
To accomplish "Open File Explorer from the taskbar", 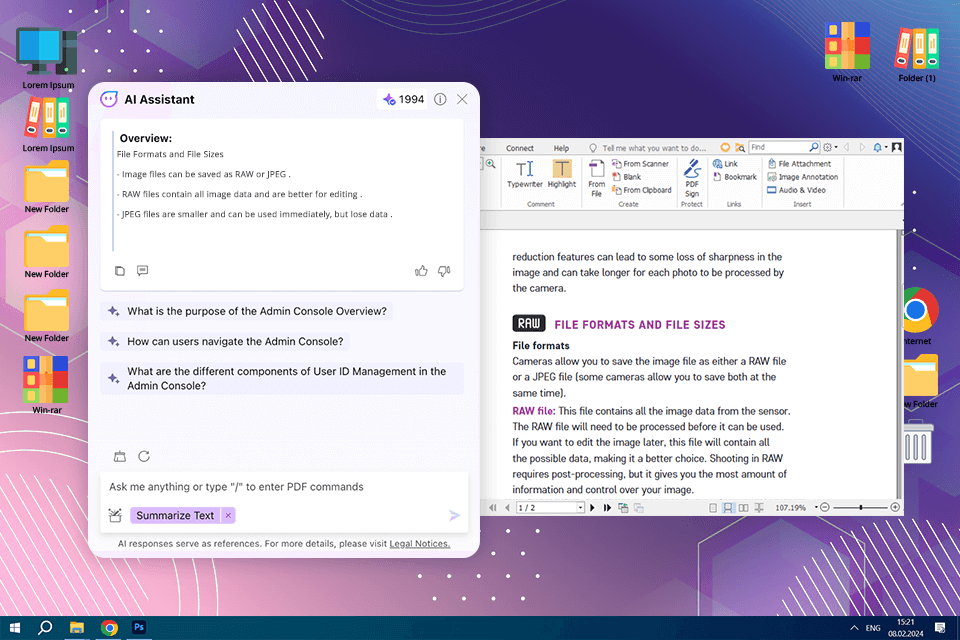I will [77, 628].
